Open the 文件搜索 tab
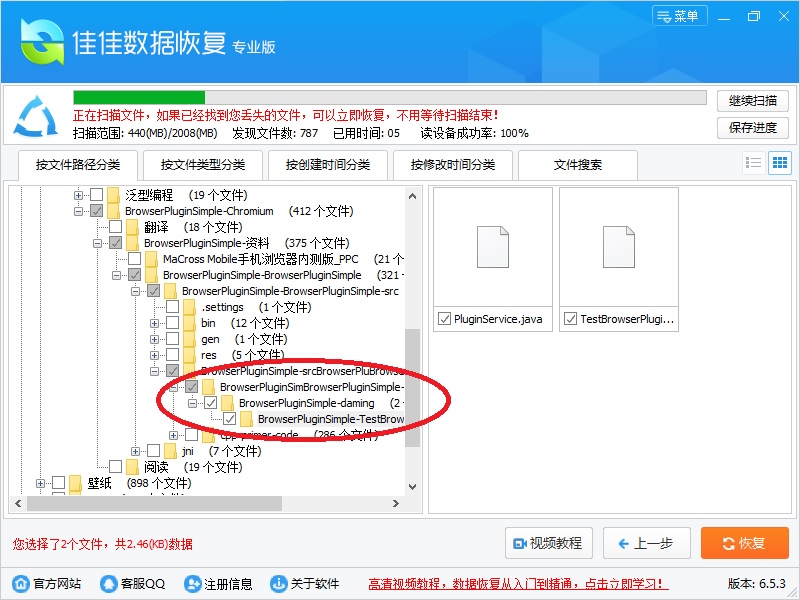Screen dimensions: 800x600 point(578,165)
